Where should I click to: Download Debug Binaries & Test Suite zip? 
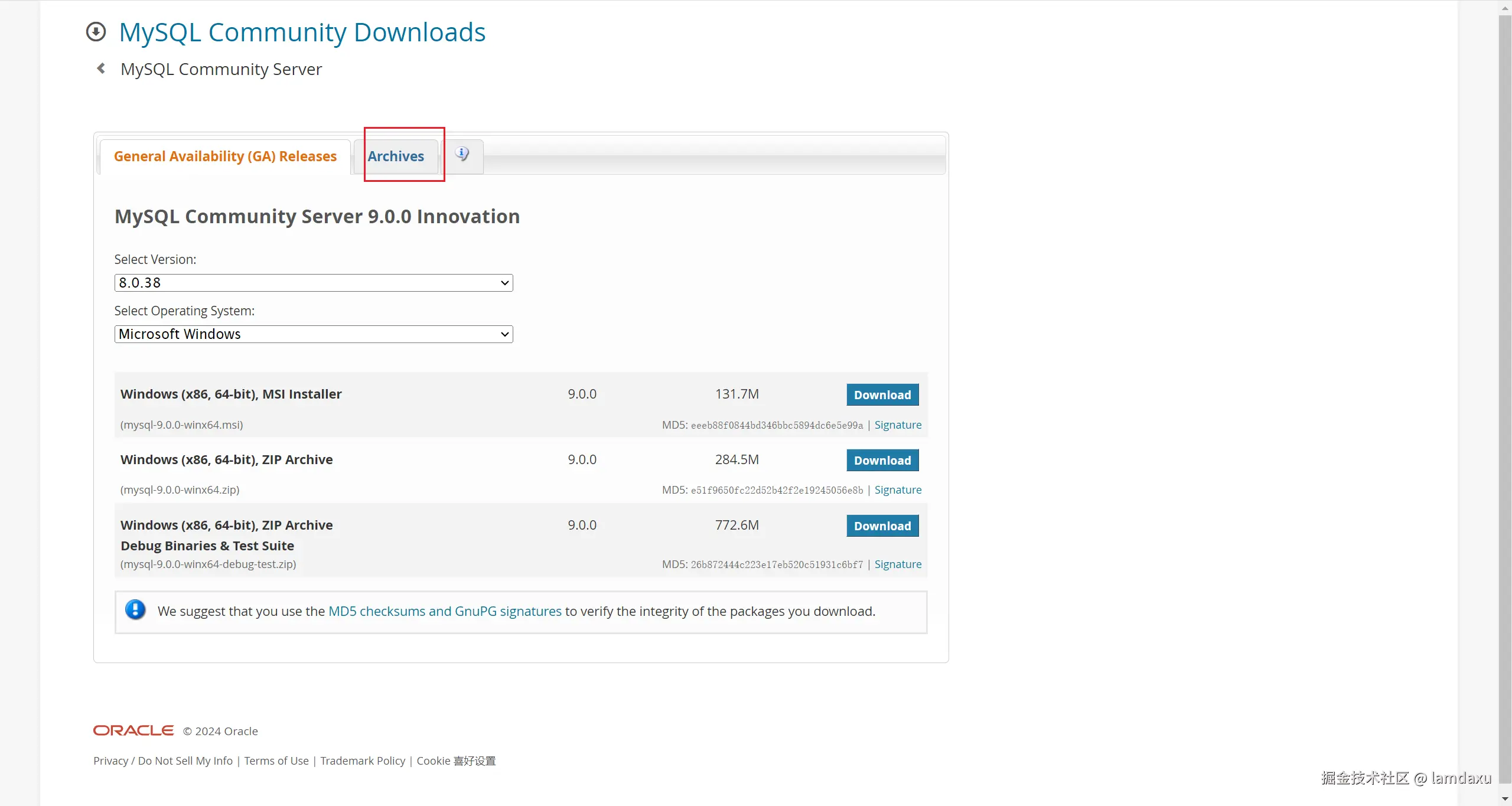(x=882, y=526)
